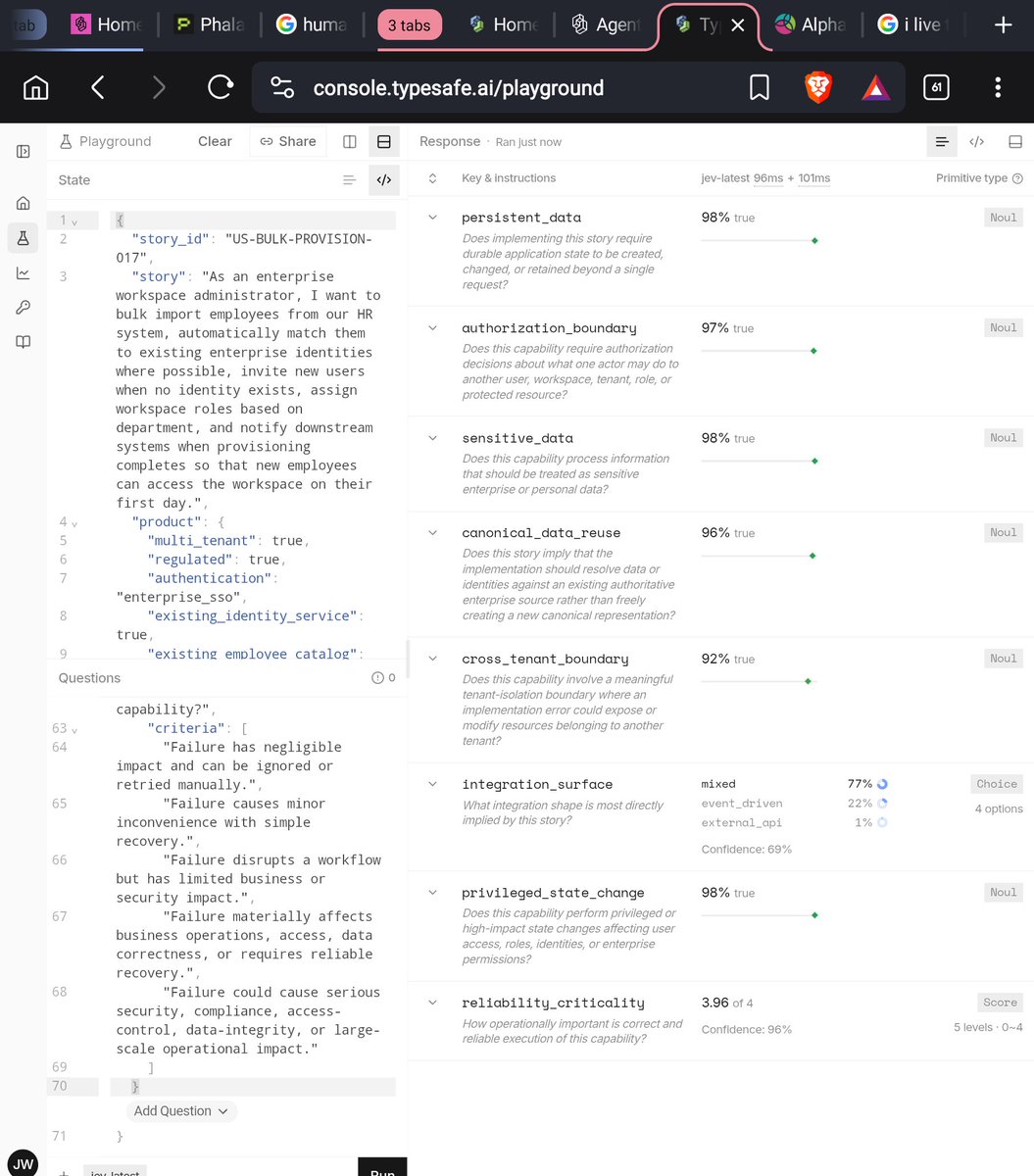Show Response in formatted list view
This screenshot has height=1176, width=1034.
pyautogui.click(x=942, y=142)
